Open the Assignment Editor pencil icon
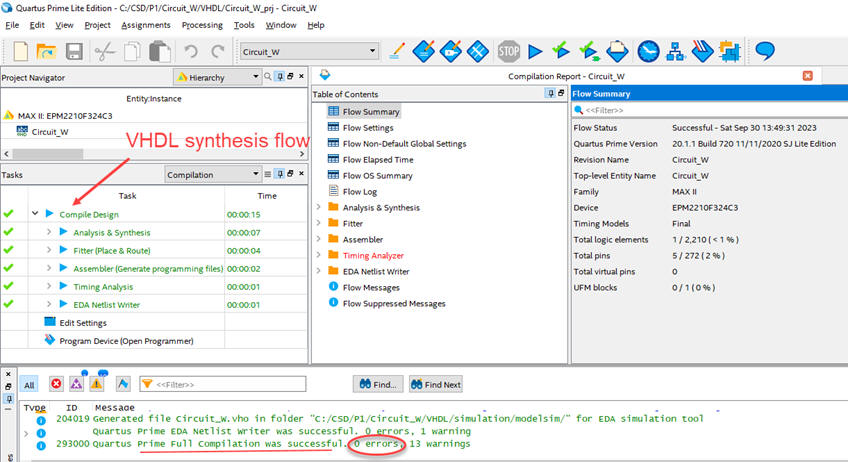This screenshot has width=848, height=462. click(x=398, y=51)
